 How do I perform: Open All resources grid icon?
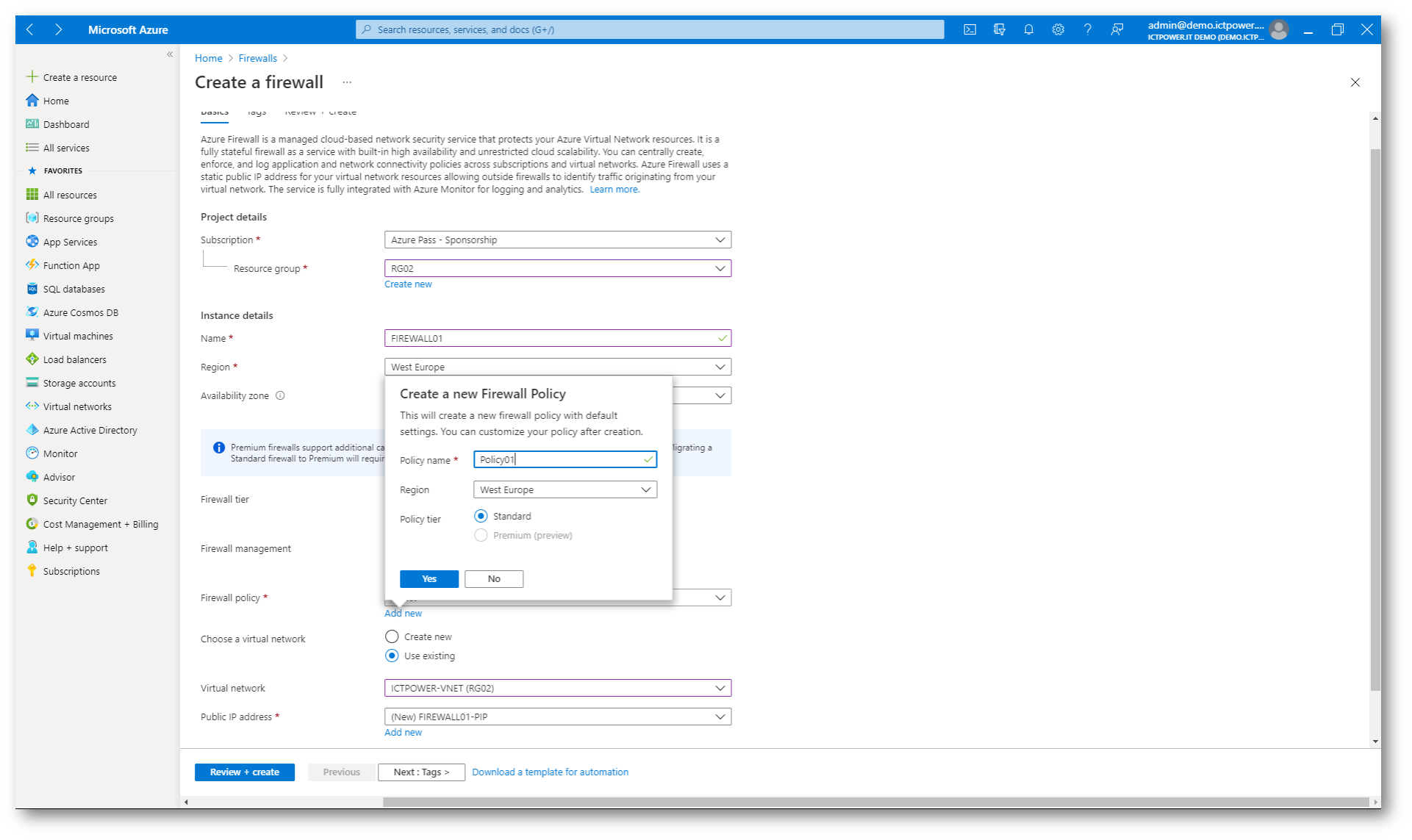pos(32,195)
